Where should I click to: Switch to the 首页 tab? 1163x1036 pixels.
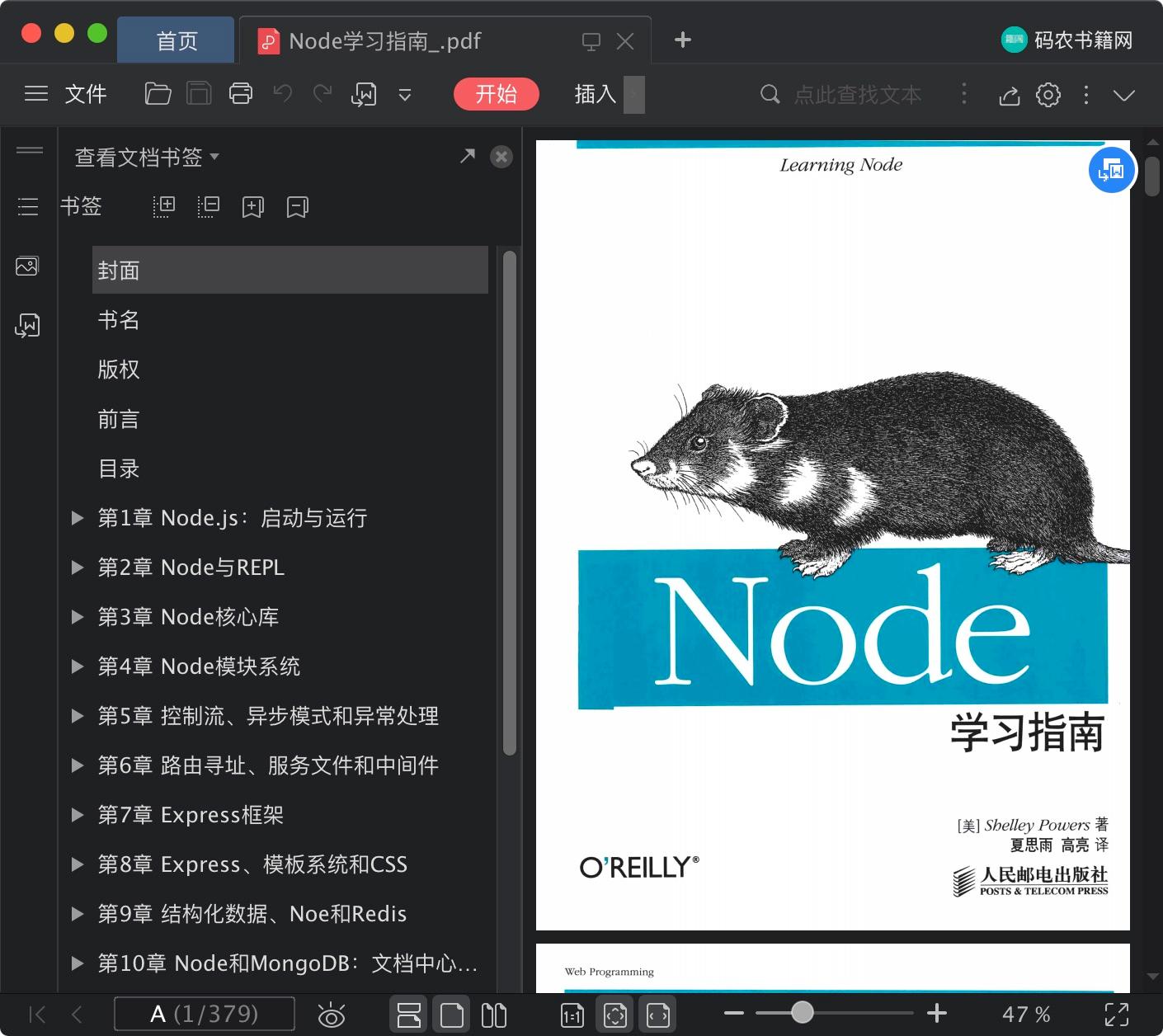coord(177,40)
